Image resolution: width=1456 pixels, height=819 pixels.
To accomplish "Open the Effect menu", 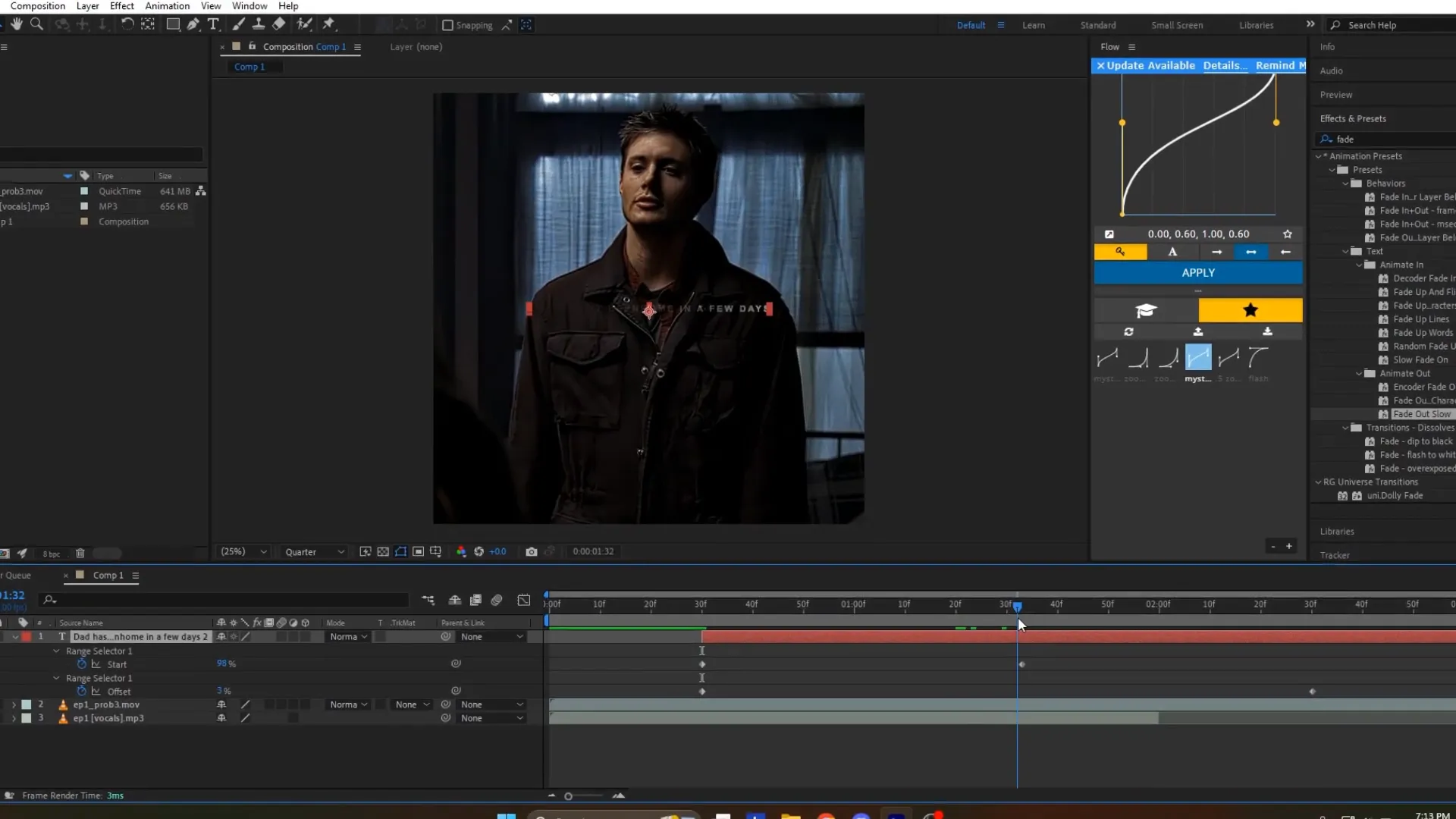I will 122,6.
